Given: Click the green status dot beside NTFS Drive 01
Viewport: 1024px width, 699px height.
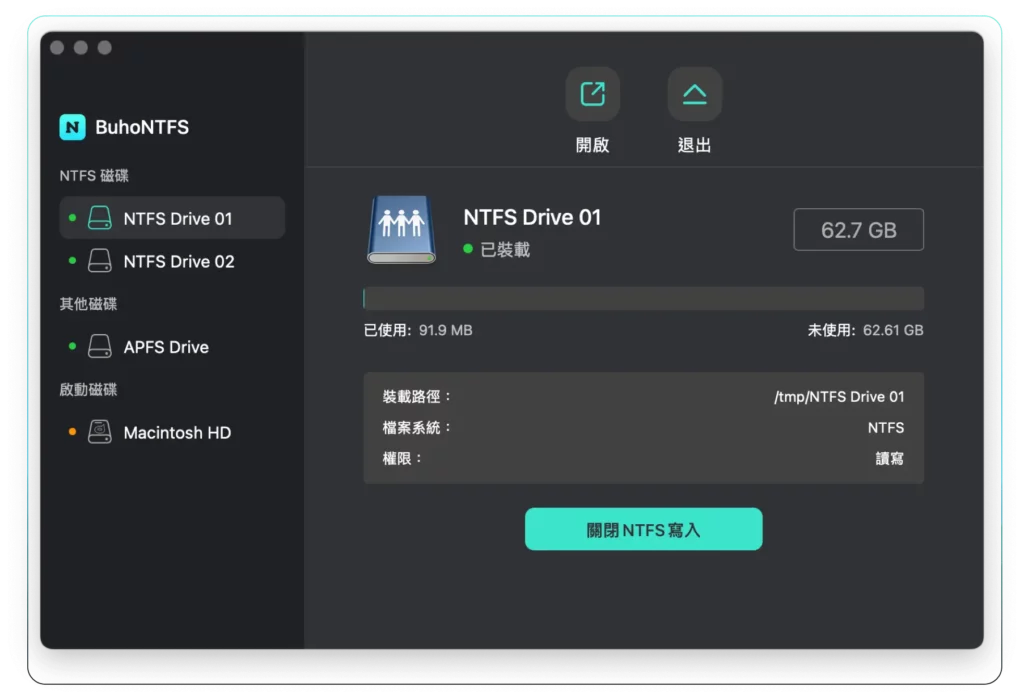Looking at the screenshot, I should tap(70, 218).
